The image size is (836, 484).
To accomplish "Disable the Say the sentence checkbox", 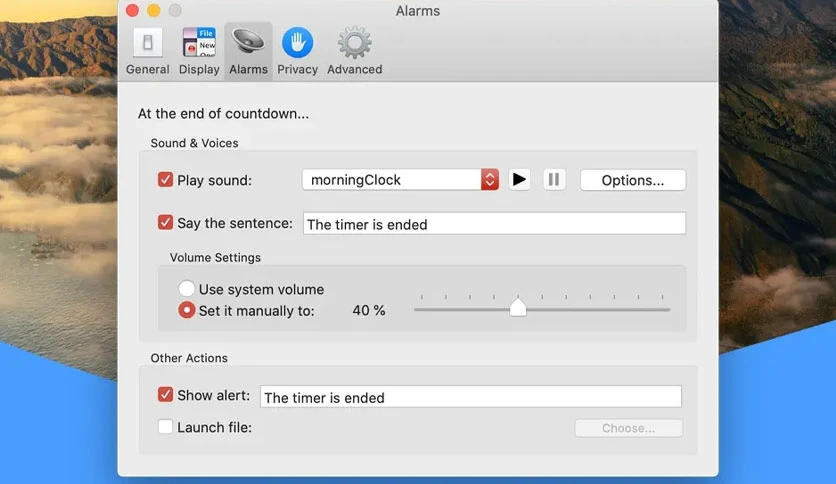I will pos(165,222).
